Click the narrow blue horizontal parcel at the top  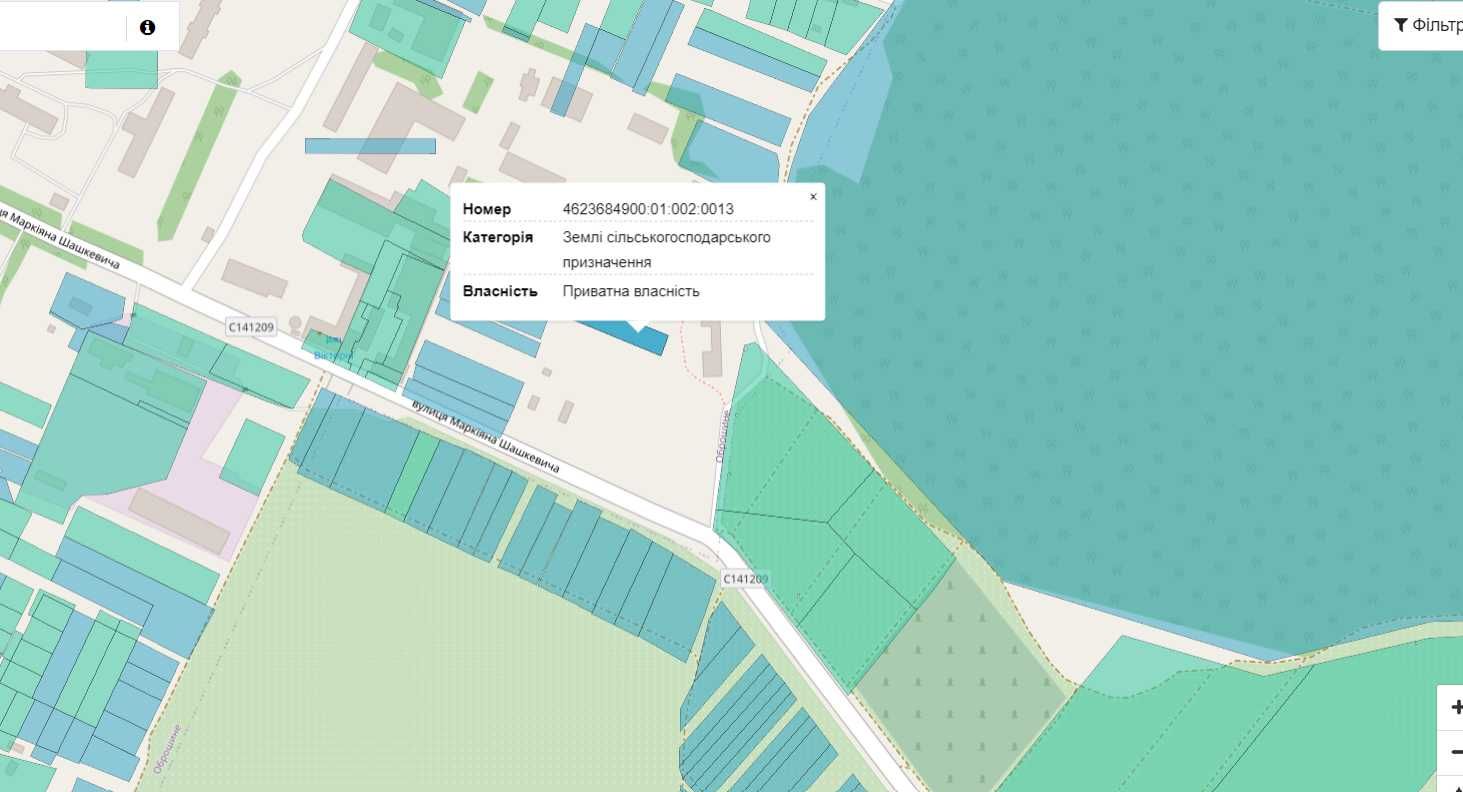(370, 146)
